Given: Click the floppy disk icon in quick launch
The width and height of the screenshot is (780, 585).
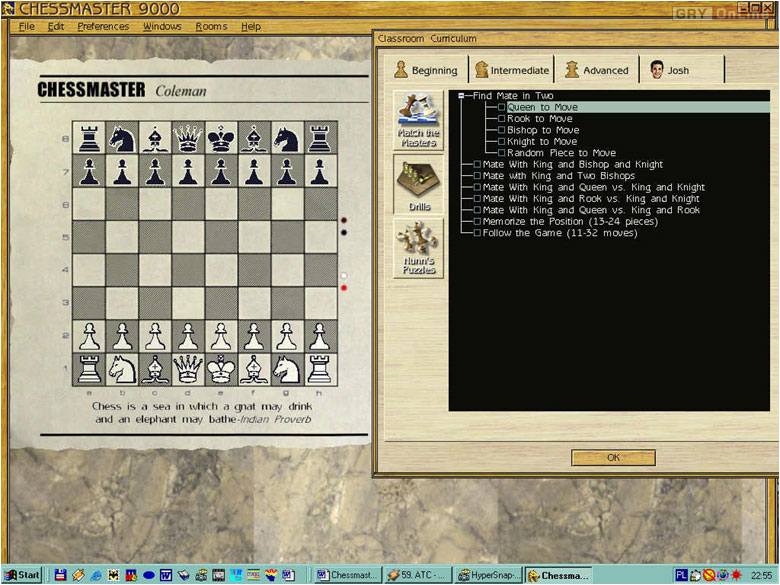Looking at the screenshot, I should tap(61, 575).
